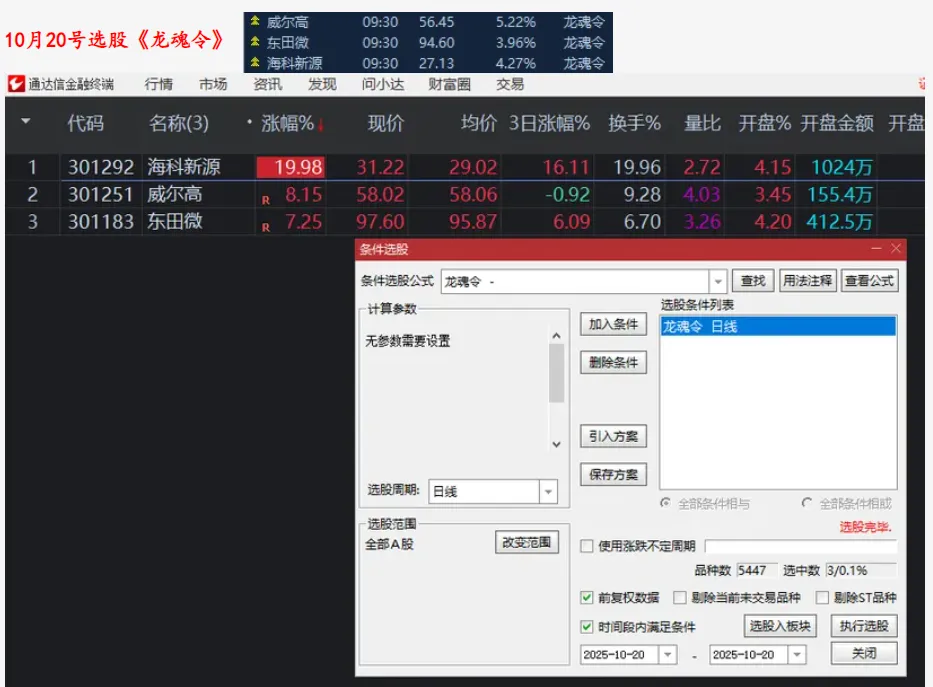Image resolution: width=933 pixels, height=687 pixels.
Task: Click the 加入条件 button
Action: click(613, 324)
